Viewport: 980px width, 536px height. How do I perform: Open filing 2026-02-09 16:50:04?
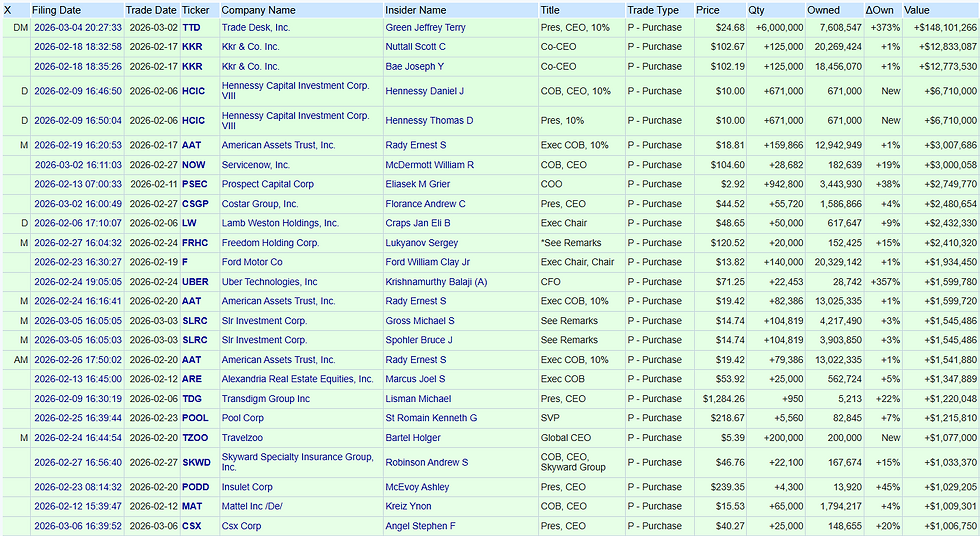[x=78, y=121]
